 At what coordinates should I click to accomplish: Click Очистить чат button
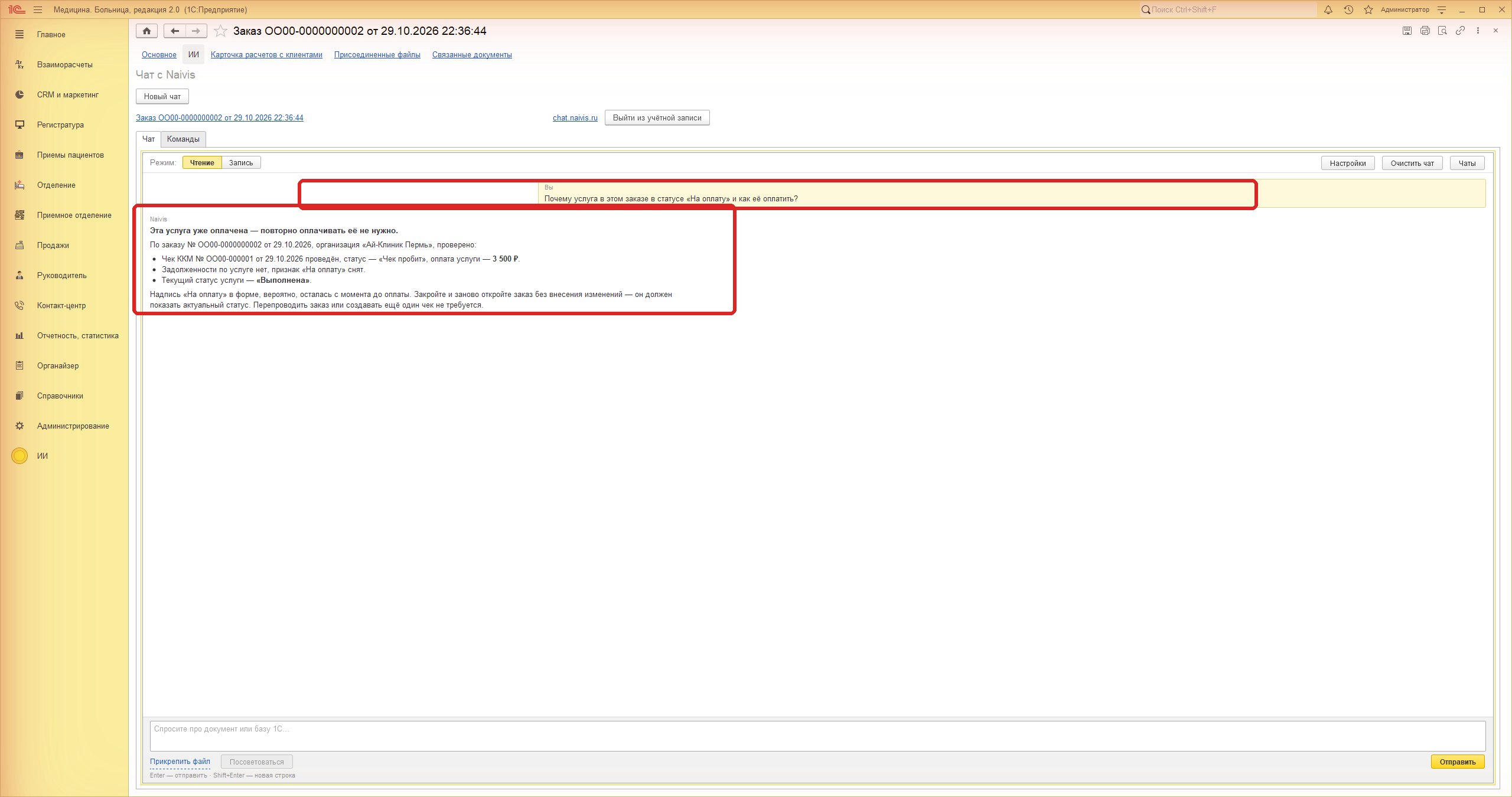[1412, 163]
